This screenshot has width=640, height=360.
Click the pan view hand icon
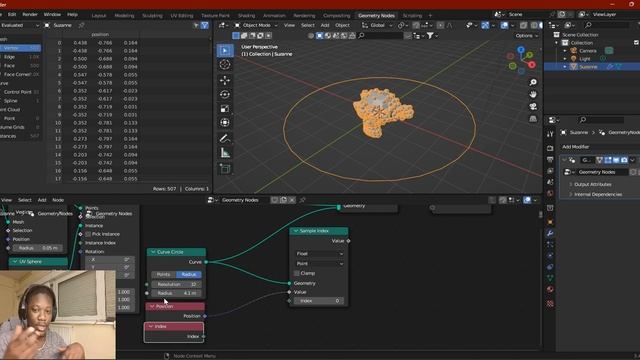[x=533, y=94]
